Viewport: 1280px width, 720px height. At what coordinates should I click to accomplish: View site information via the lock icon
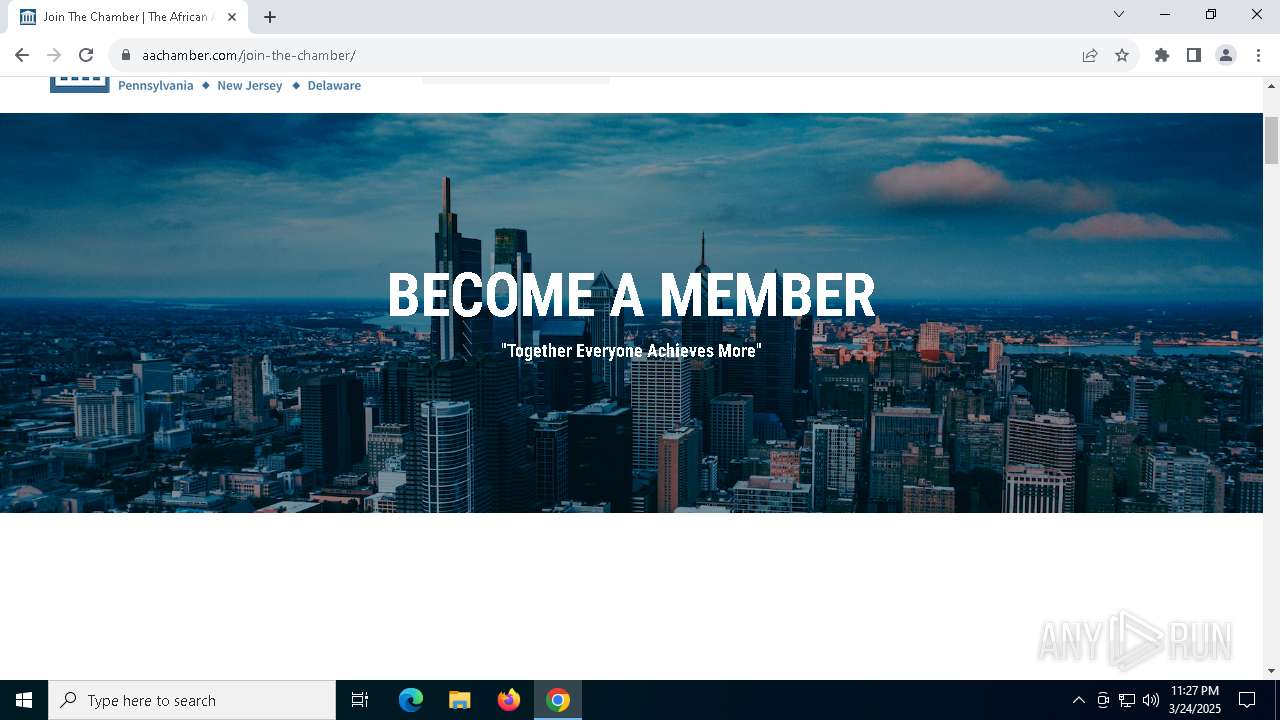(x=126, y=55)
